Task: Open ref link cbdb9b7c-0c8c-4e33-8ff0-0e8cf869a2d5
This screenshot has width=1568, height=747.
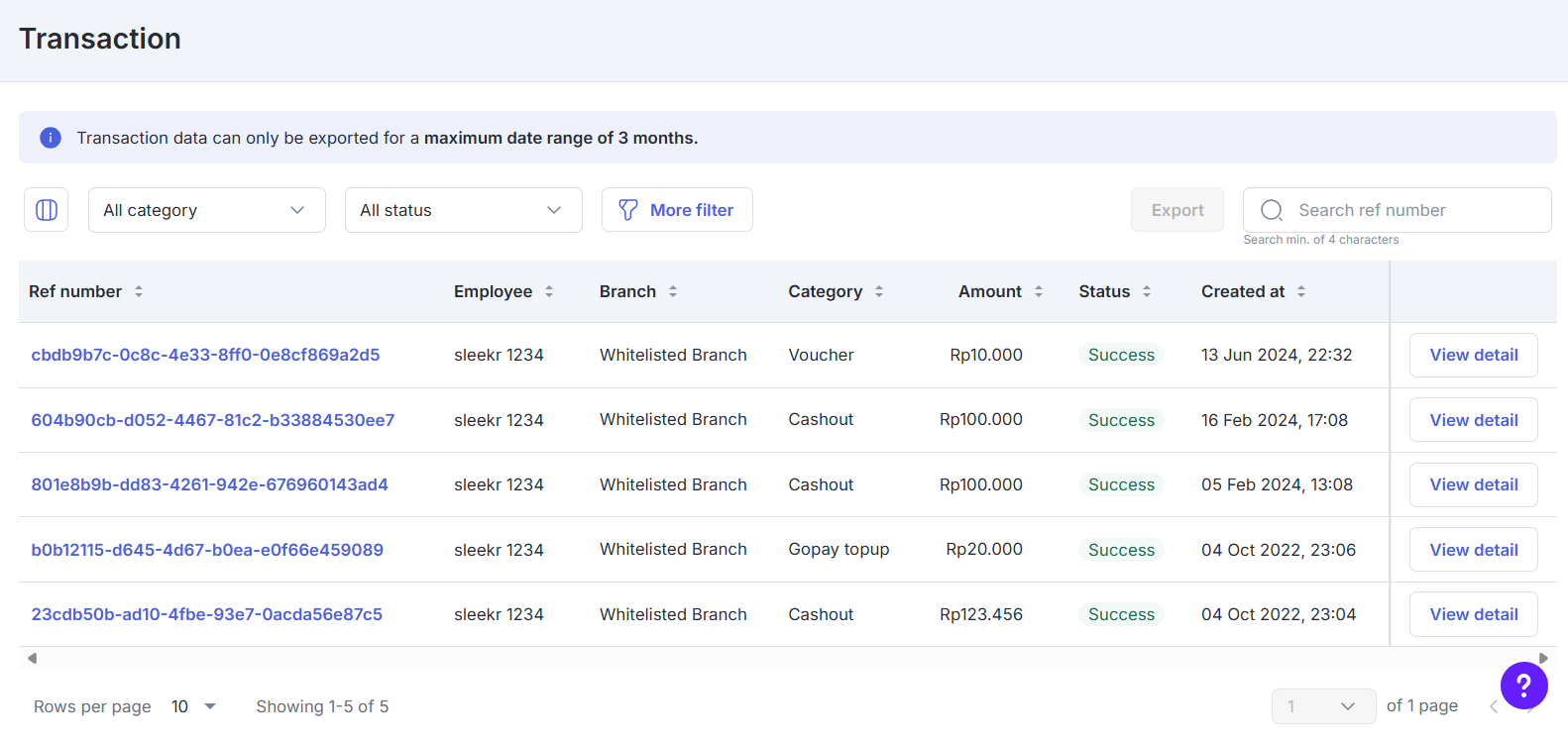Action: pos(205,355)
